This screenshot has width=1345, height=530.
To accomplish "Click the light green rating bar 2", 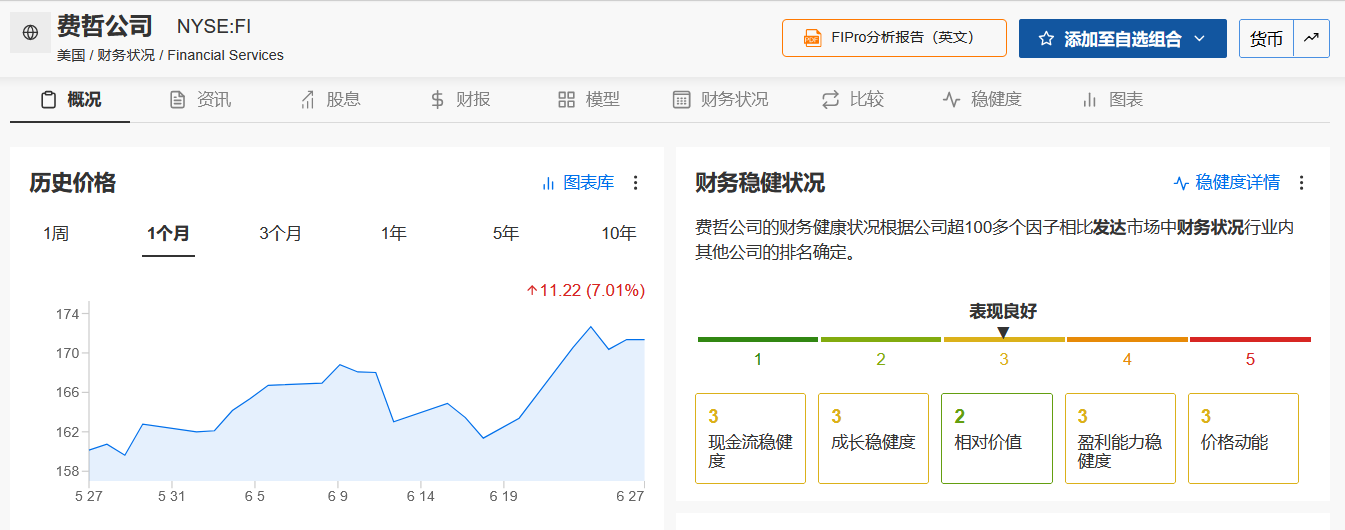I will point(881,340).
